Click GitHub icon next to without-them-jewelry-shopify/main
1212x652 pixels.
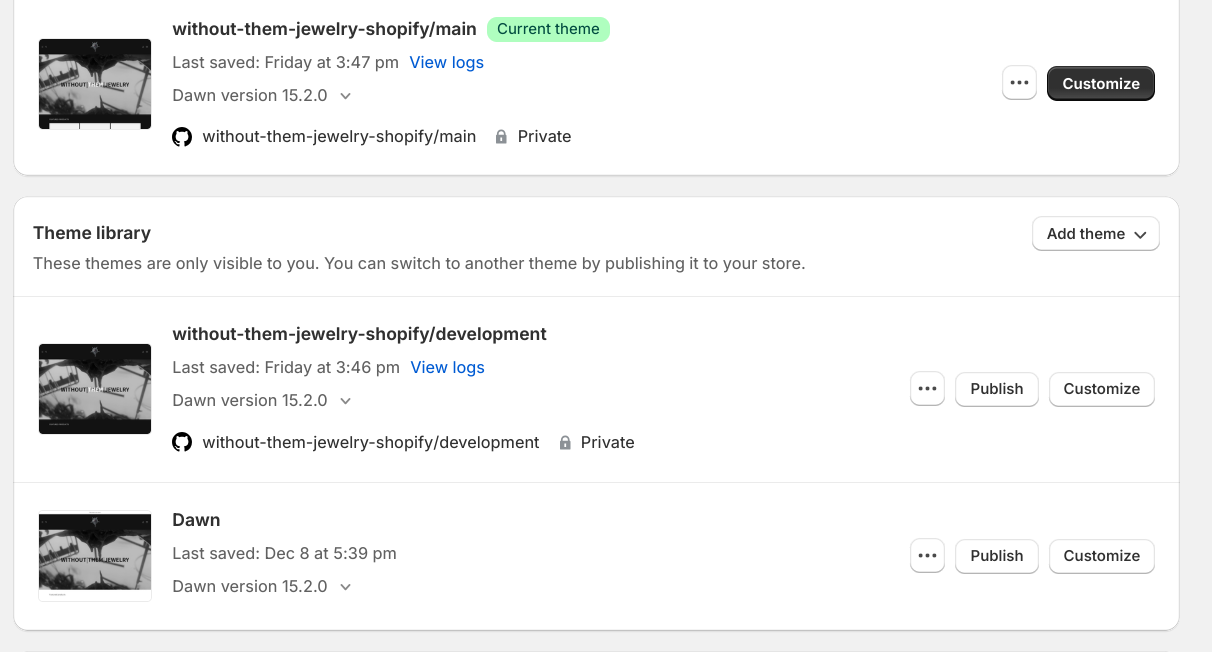pos(182,137)
